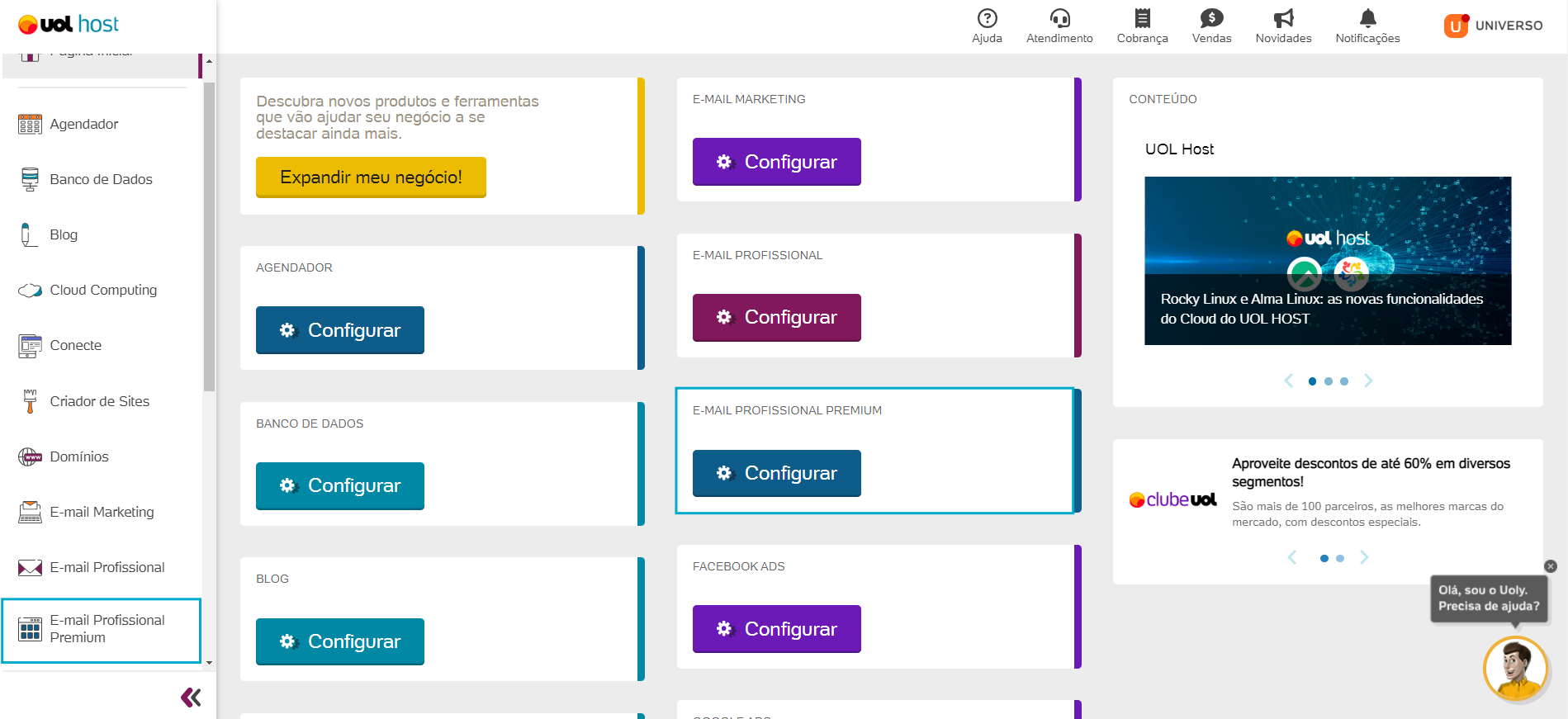Screen dimensions: 1568x719
Task: Click the Agendador calendar icon in sidebar
Action: (30, 124)
